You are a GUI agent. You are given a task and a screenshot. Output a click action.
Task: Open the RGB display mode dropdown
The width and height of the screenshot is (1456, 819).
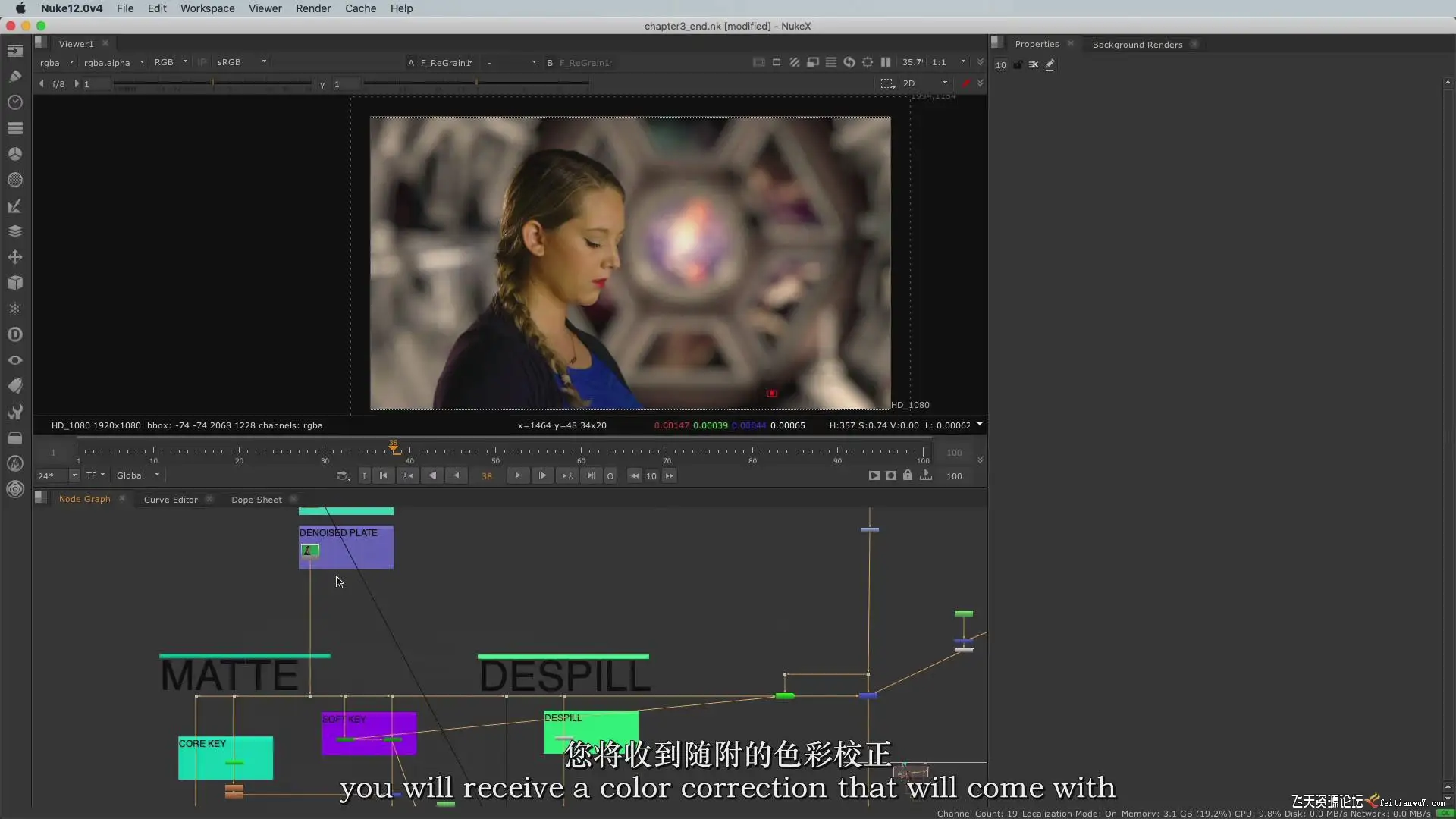click(x=171, y=62)
